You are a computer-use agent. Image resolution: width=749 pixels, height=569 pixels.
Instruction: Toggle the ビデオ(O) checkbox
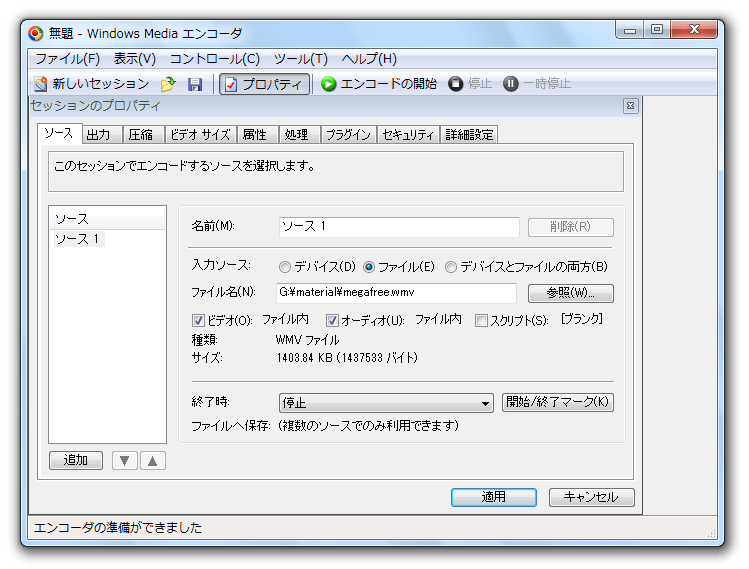198,320
